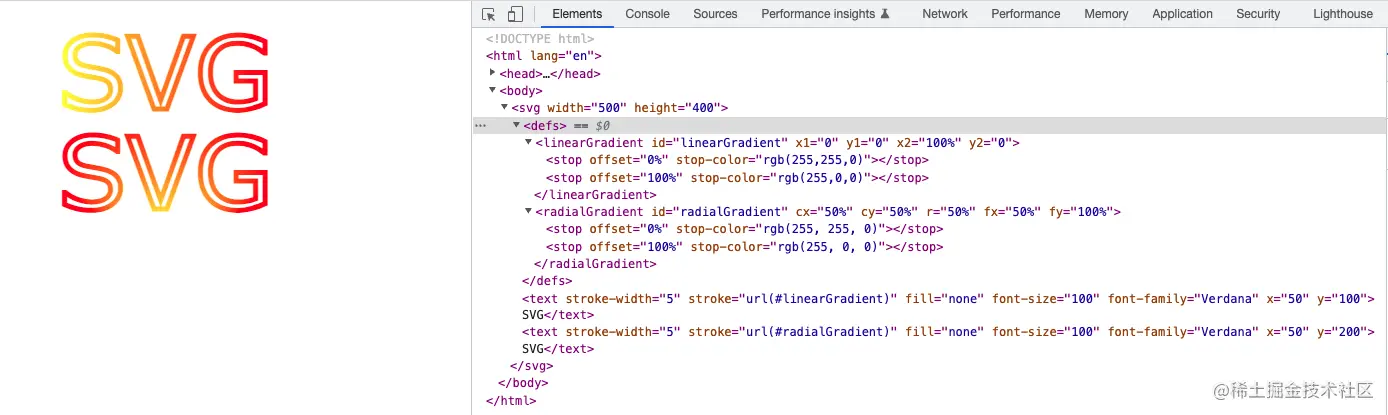Image resolution: width=1388 pixels, height=415 pixels.
Task: Select the radialGradient opening tag row
Action: point(828,212)
